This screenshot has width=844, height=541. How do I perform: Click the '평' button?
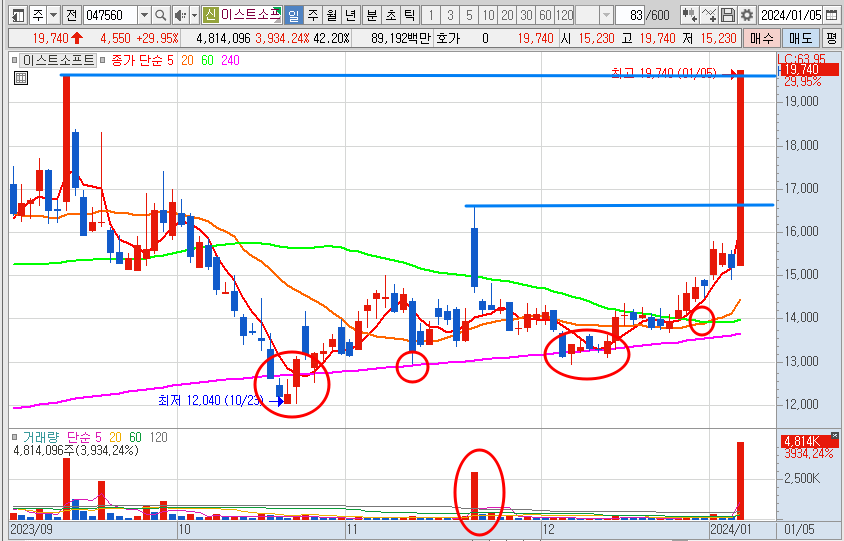click(832, 38)
